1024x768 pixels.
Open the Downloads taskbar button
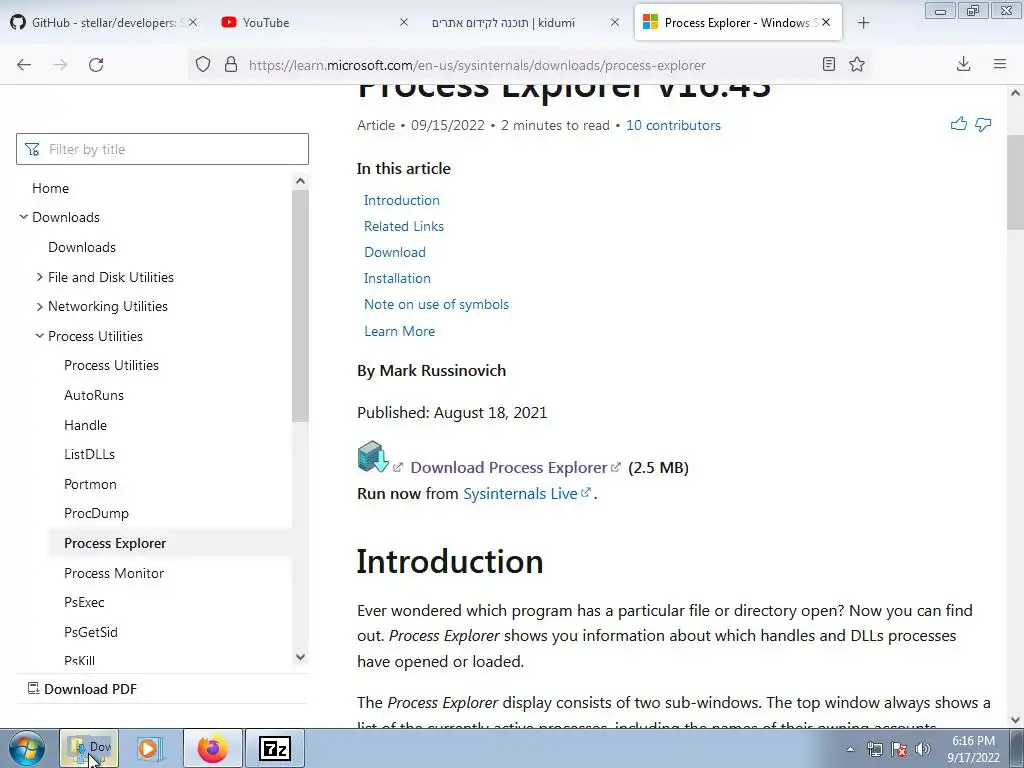tap(89, 748)
